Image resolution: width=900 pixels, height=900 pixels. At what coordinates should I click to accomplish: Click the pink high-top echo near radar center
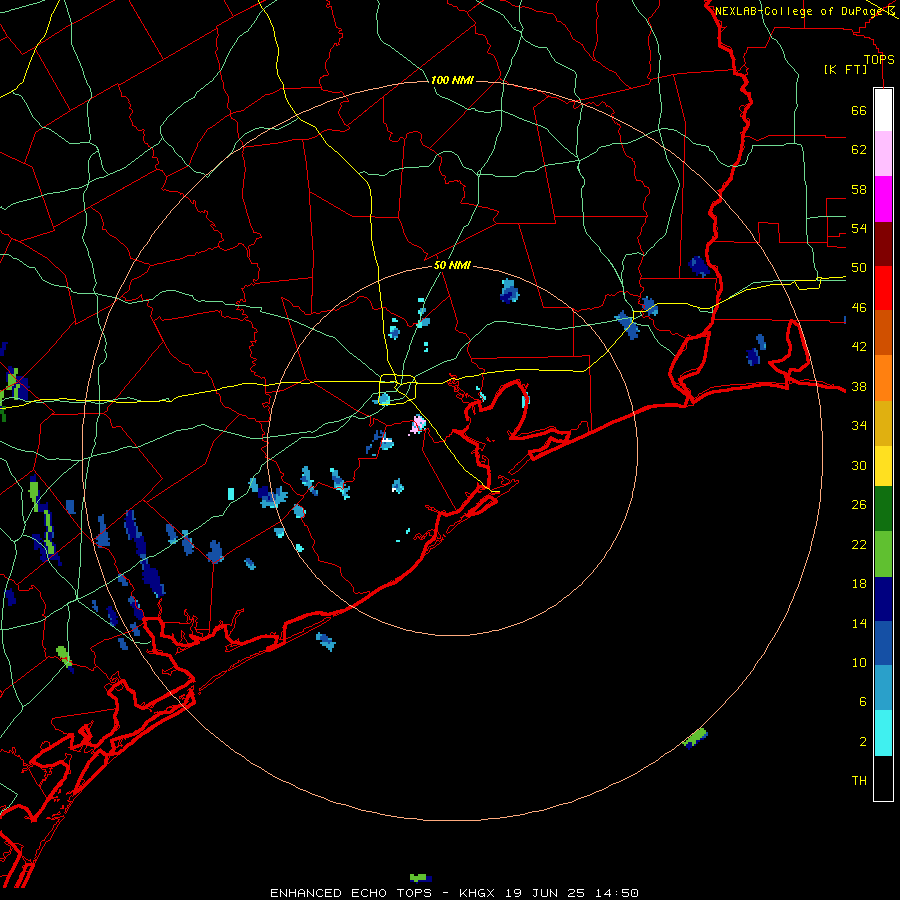tap(418, 425)
